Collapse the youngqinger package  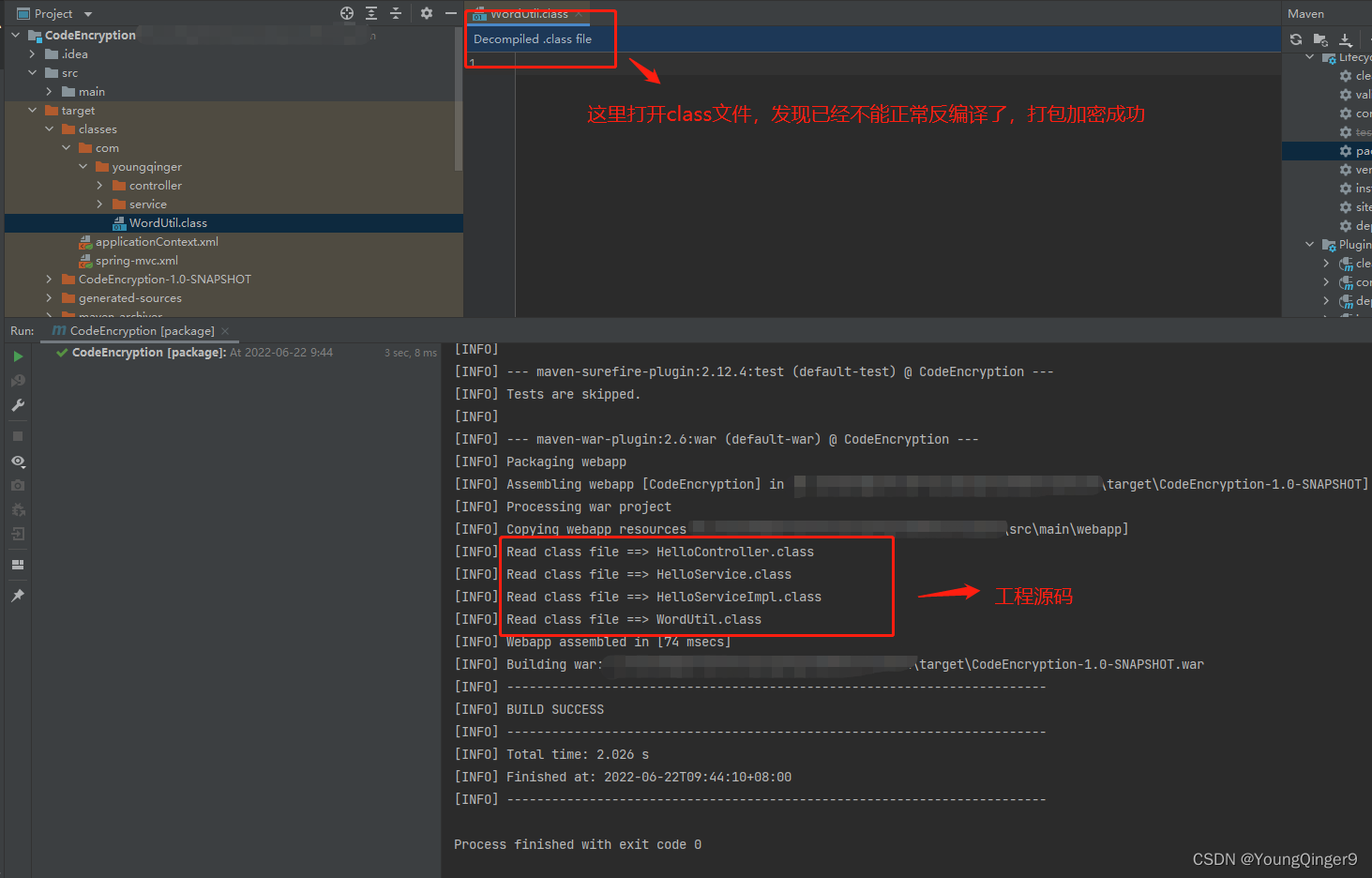pos(83,166)
